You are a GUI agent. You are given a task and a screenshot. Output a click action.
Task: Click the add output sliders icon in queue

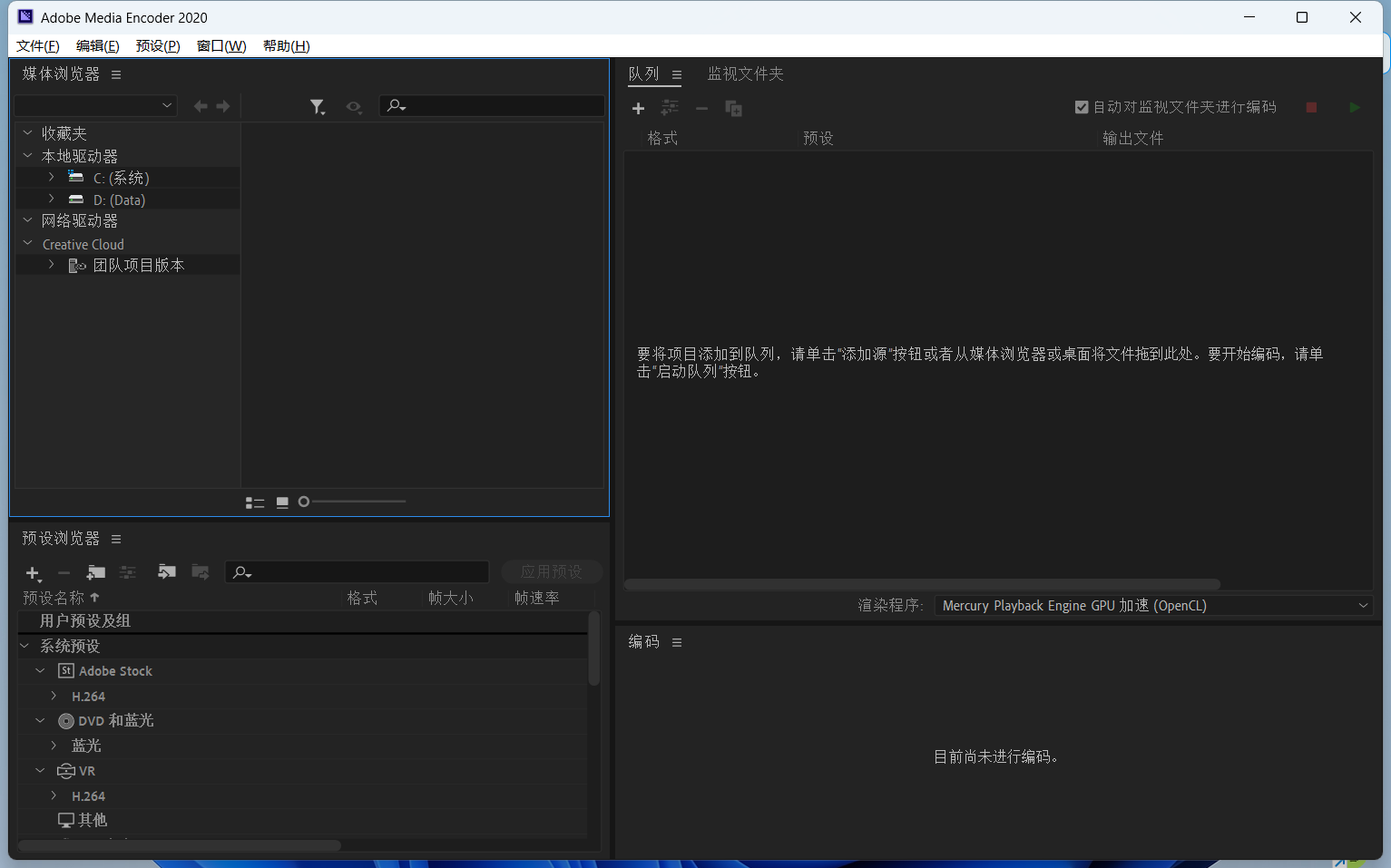click(x=670, y=108)
